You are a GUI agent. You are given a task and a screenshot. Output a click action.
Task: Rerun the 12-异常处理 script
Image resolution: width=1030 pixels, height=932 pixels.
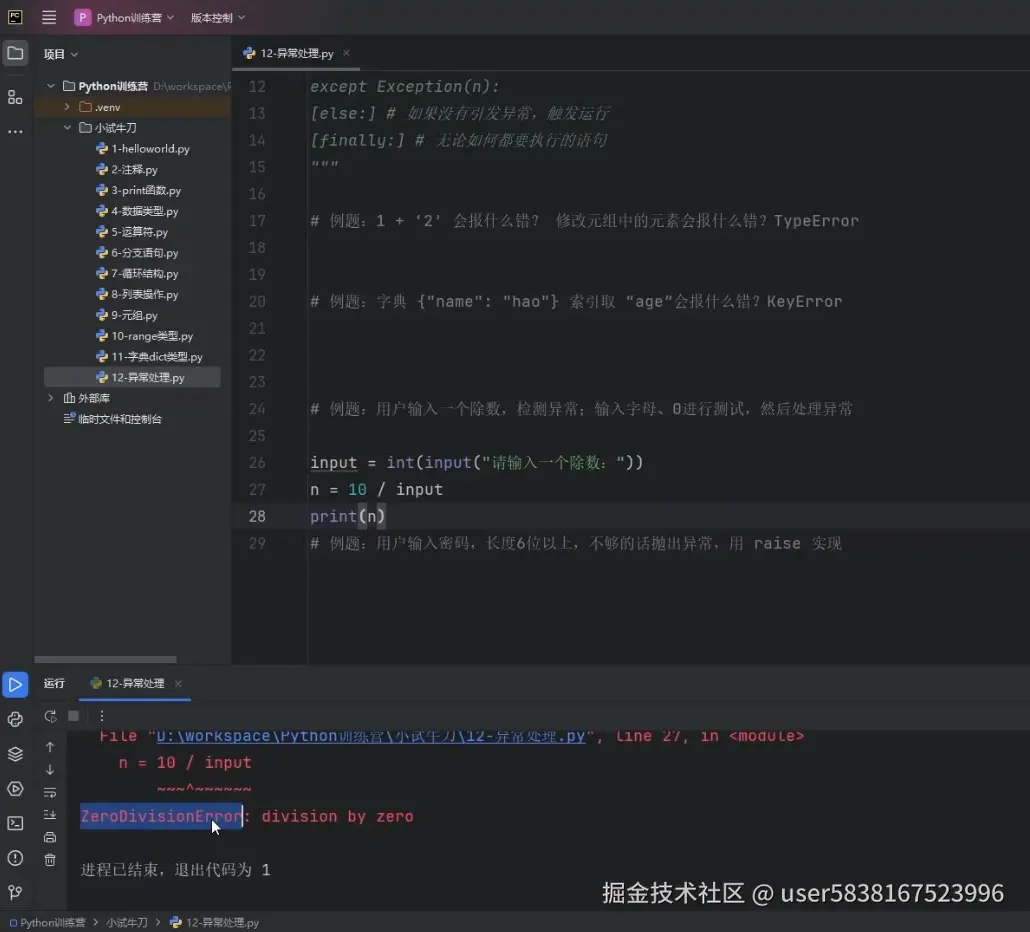tap(51, 716)
